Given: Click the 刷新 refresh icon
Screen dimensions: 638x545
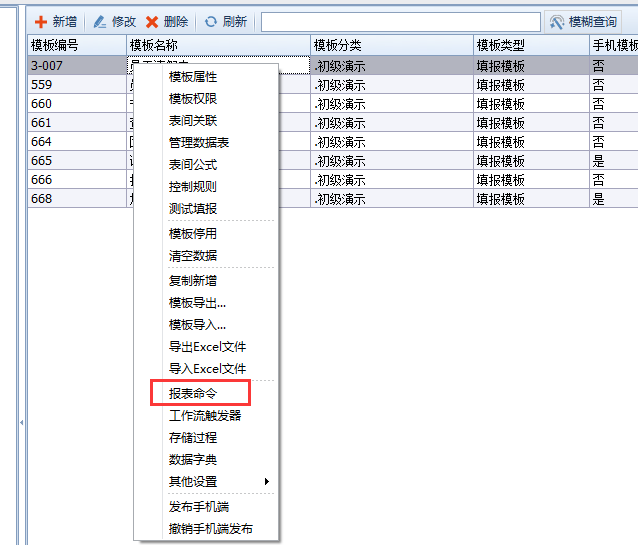Looking at the screenshot, I should tap(211, 22).
